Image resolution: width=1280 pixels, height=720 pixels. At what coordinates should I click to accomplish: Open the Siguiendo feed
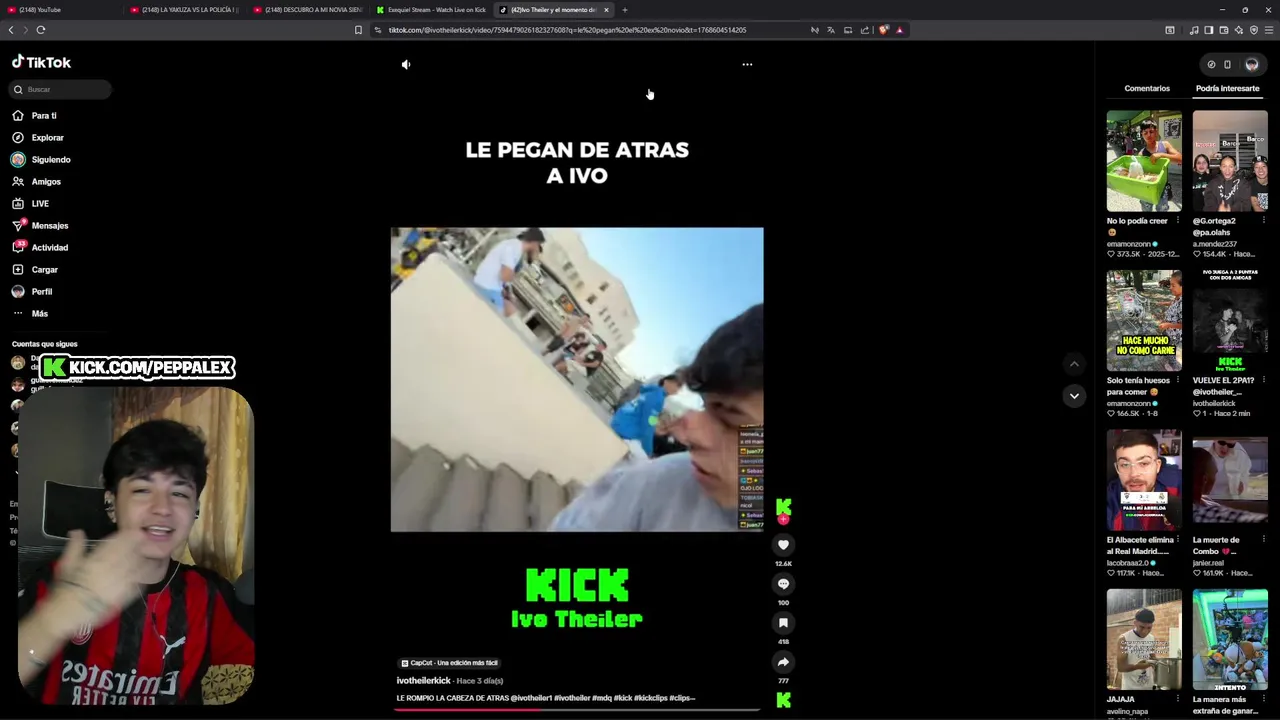click(50, 160)
